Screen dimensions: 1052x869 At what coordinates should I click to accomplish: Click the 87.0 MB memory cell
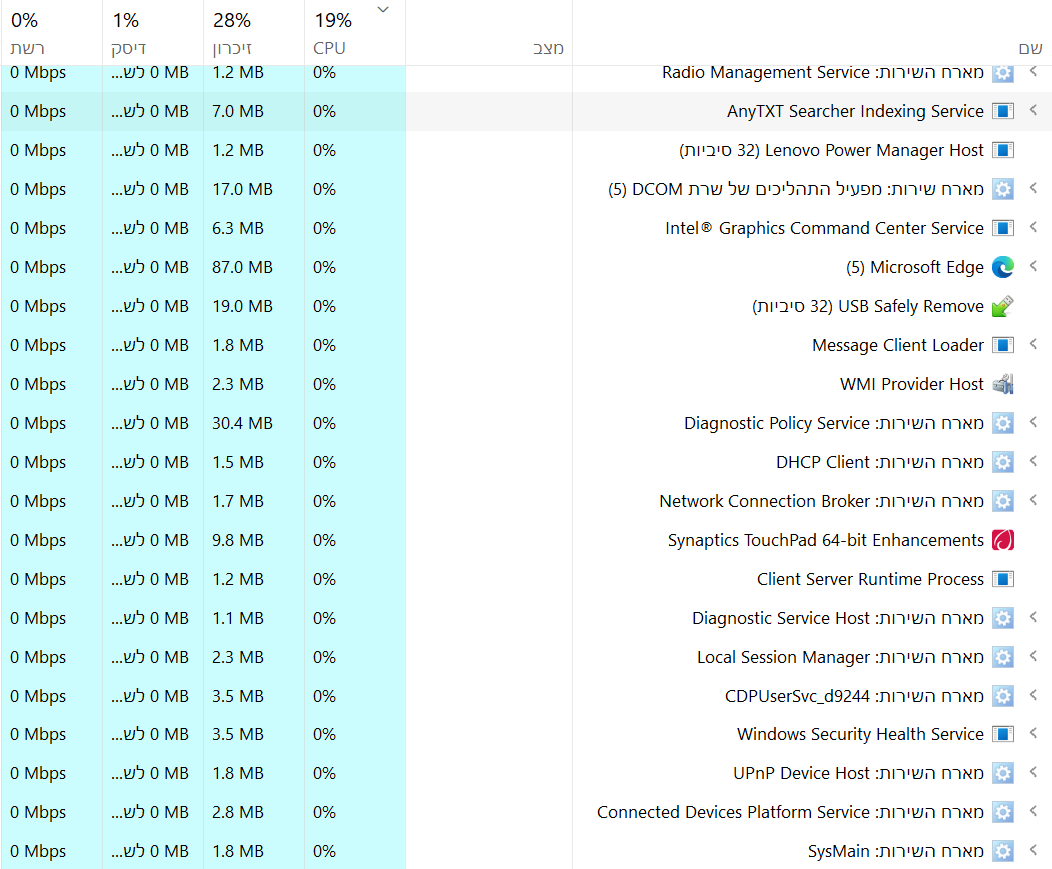point(242,267)
